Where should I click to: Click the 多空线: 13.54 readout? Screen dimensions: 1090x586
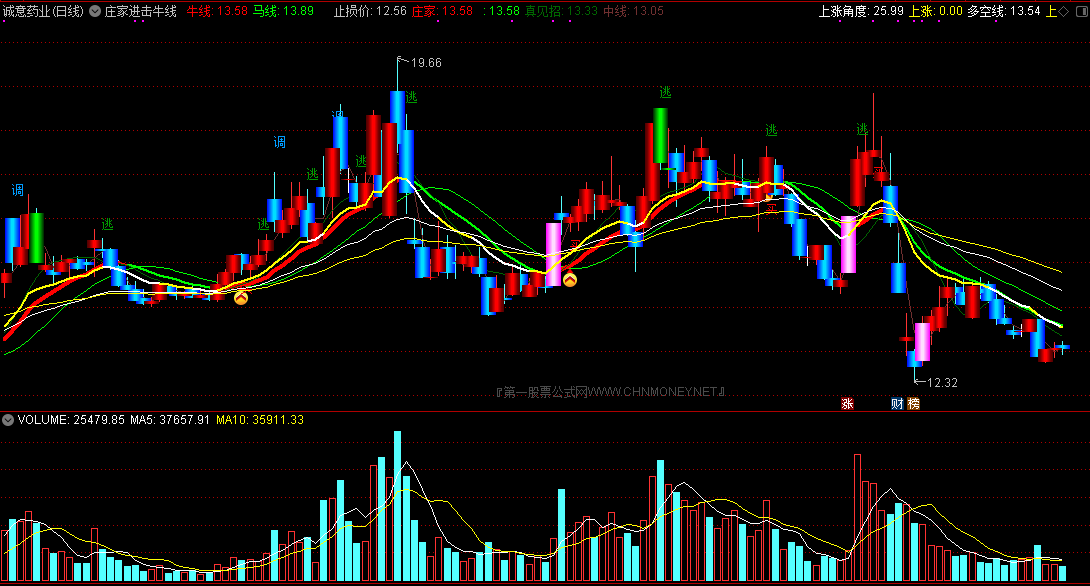coord(1004,11)
